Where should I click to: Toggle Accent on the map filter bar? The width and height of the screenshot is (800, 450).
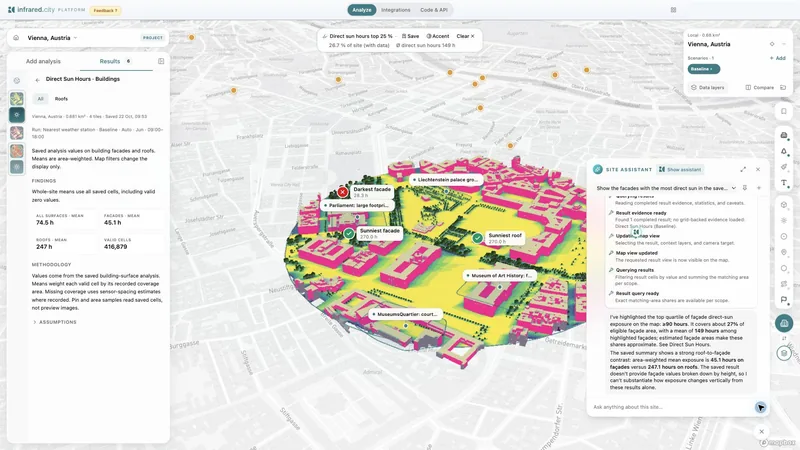pyautogui.click(x=438, y=36)
